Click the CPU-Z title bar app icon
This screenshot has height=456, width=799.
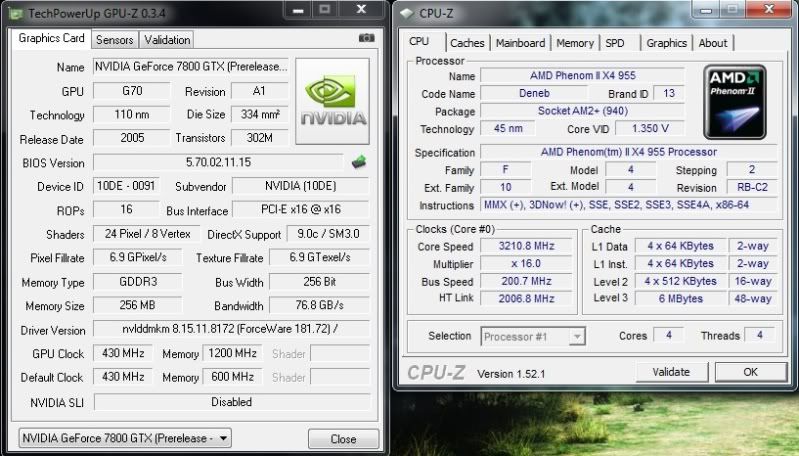(406, 14)
